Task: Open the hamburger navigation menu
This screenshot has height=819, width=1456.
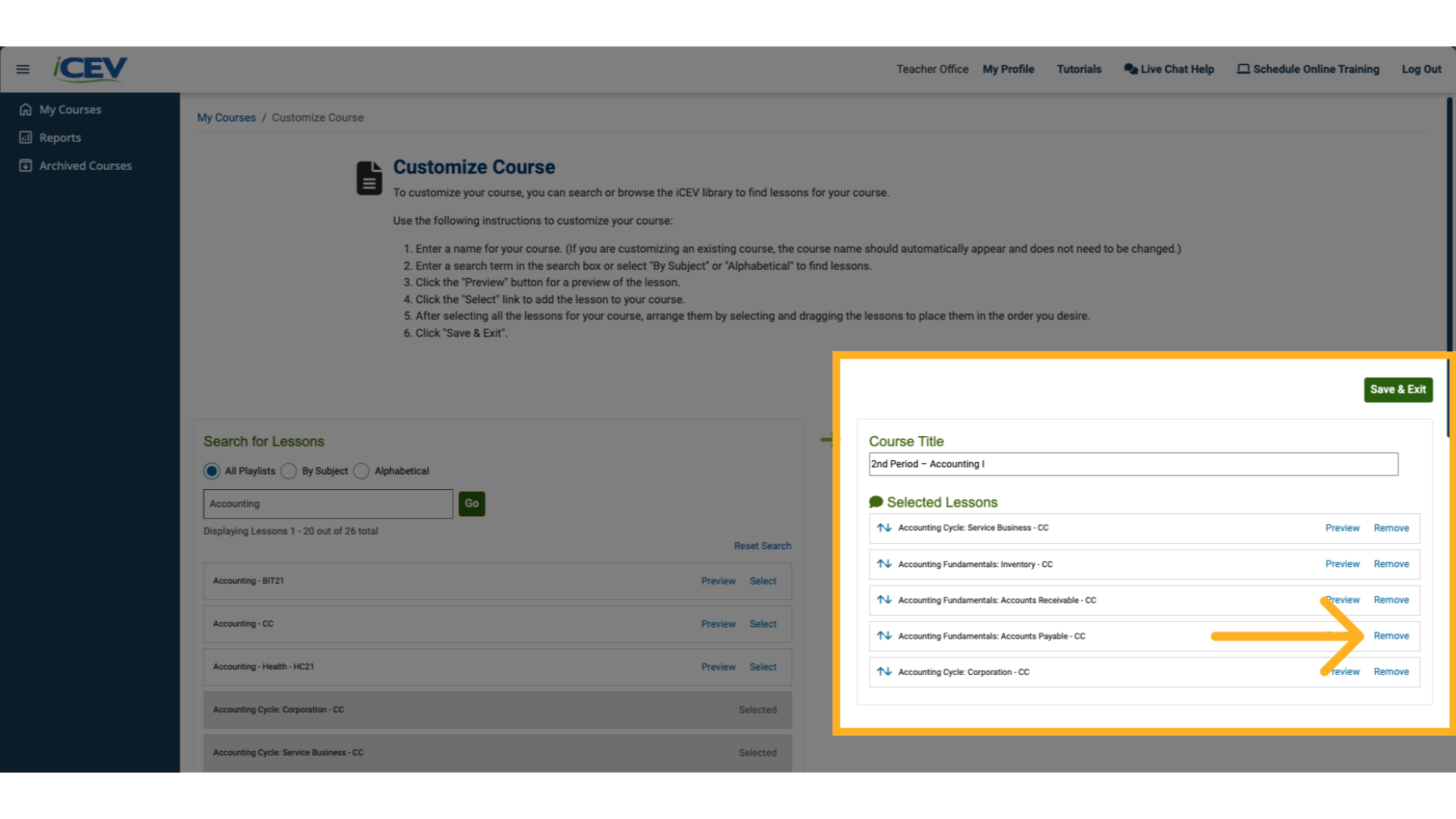Action: pos(23,69)
